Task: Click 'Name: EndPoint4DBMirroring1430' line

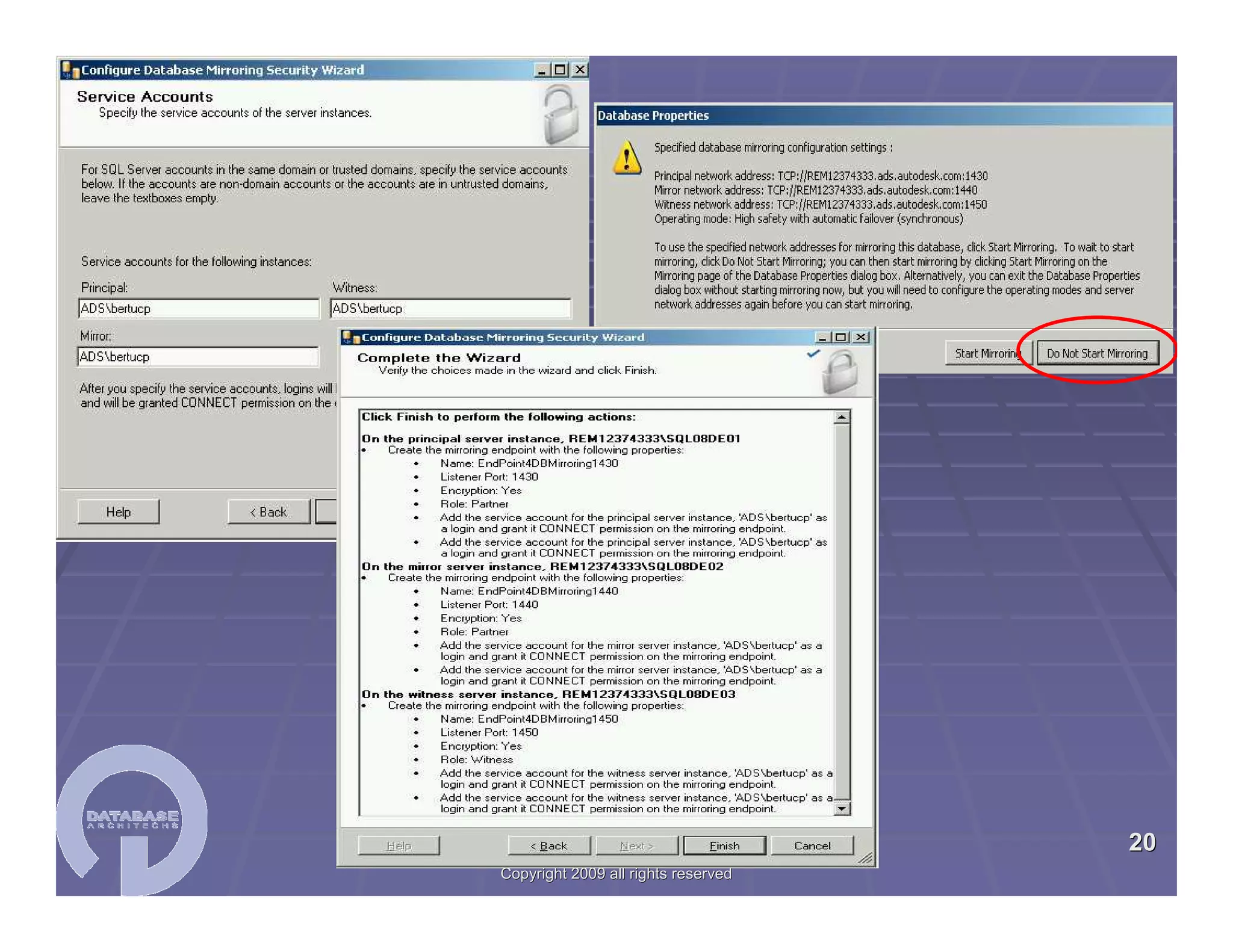Action: (x=529, y=463)
